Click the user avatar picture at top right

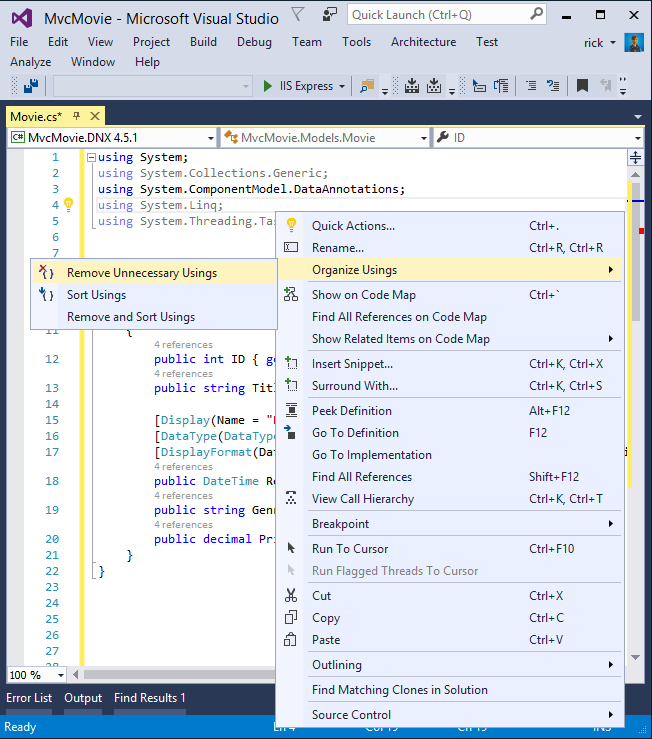(632, 42)
